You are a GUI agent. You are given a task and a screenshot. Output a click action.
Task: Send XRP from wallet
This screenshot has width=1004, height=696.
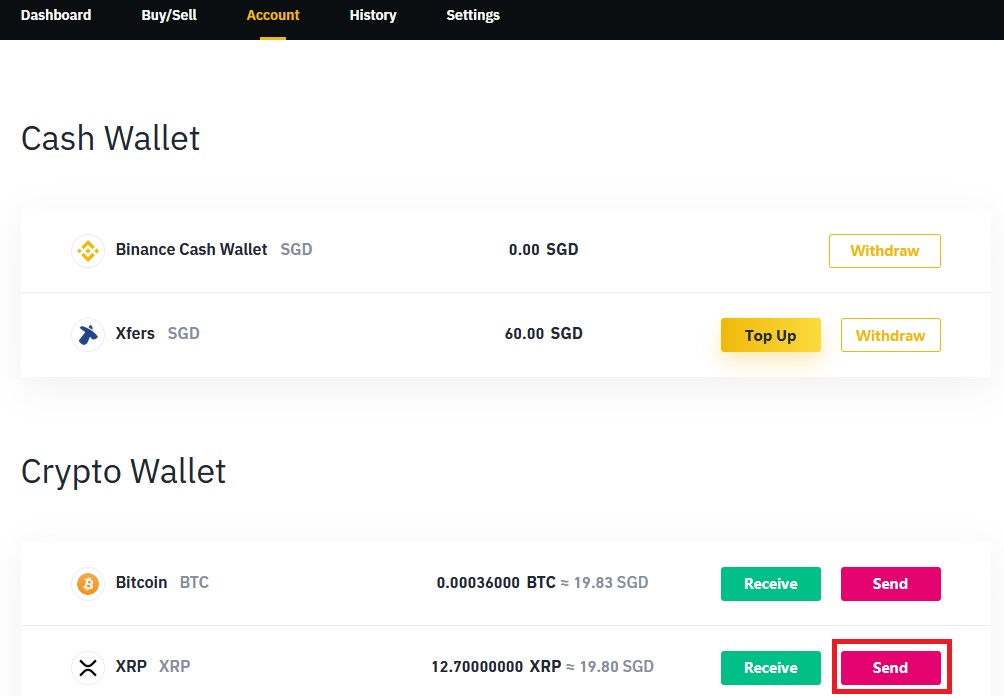(890, 668)
